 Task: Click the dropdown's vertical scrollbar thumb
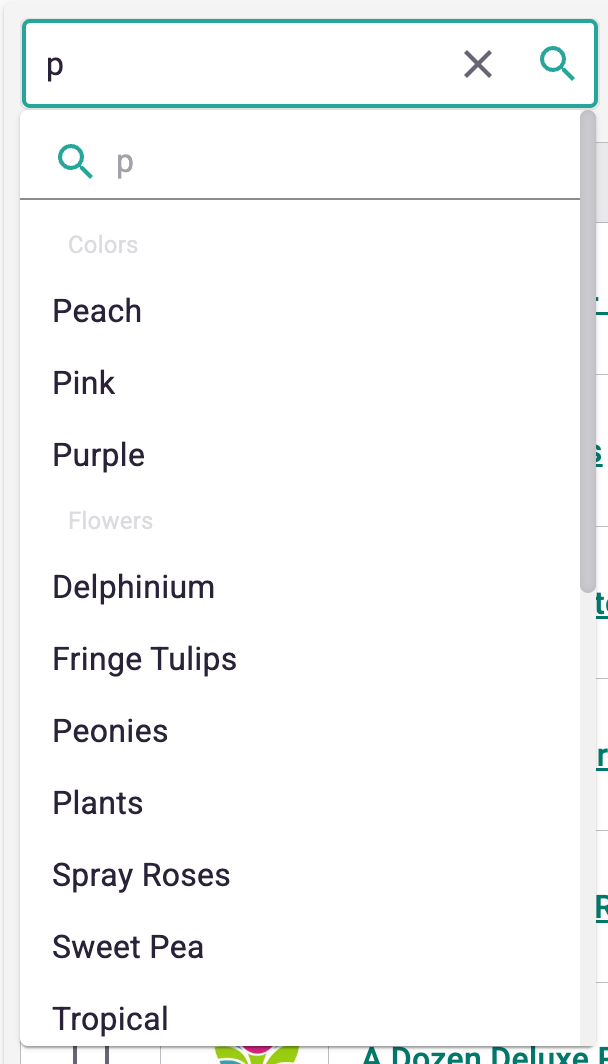[588, 352]
